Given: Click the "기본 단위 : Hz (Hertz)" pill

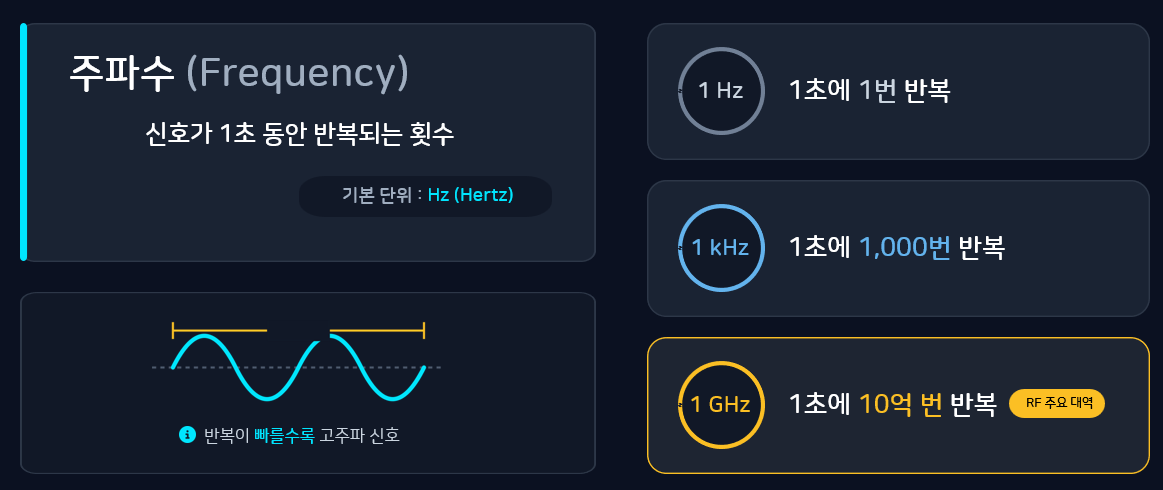Looking at the screenshot, I should (x=425, y=195).
